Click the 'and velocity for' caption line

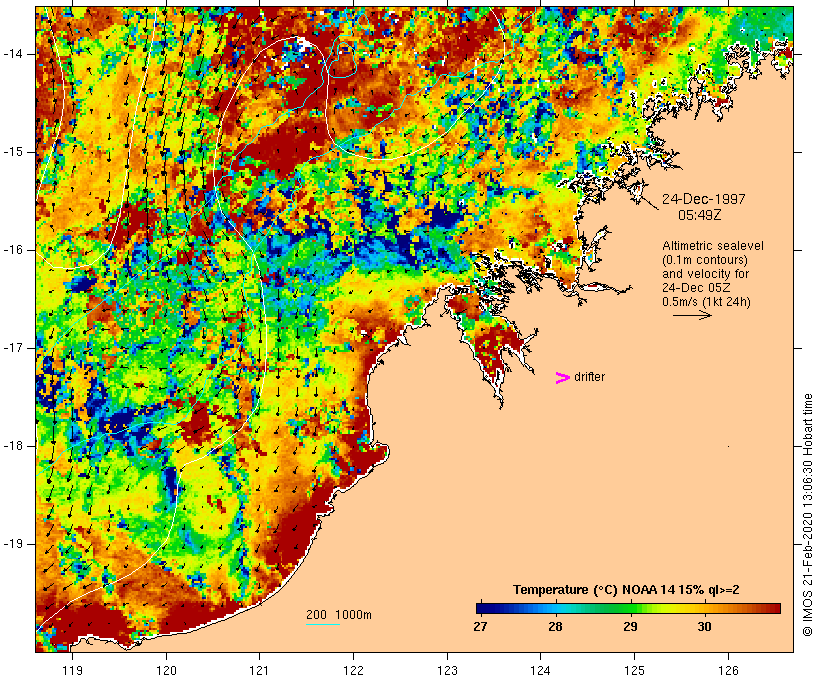point(705,274)
